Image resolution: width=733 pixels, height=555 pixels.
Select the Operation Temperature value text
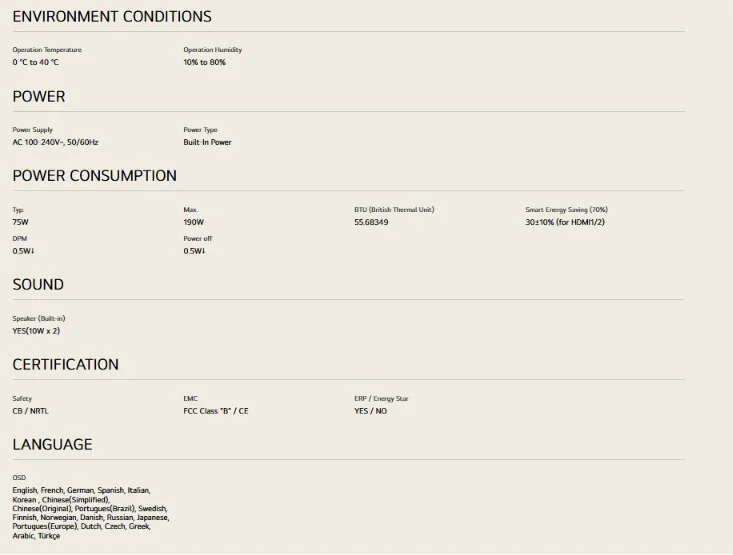coord(36,62)
